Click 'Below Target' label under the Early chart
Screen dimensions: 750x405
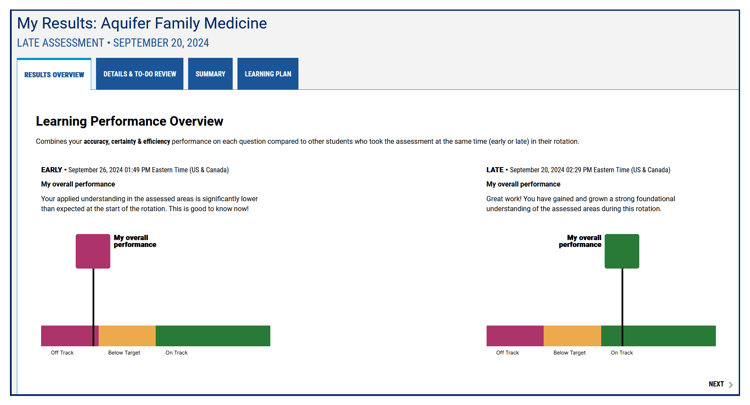[124, 353]
